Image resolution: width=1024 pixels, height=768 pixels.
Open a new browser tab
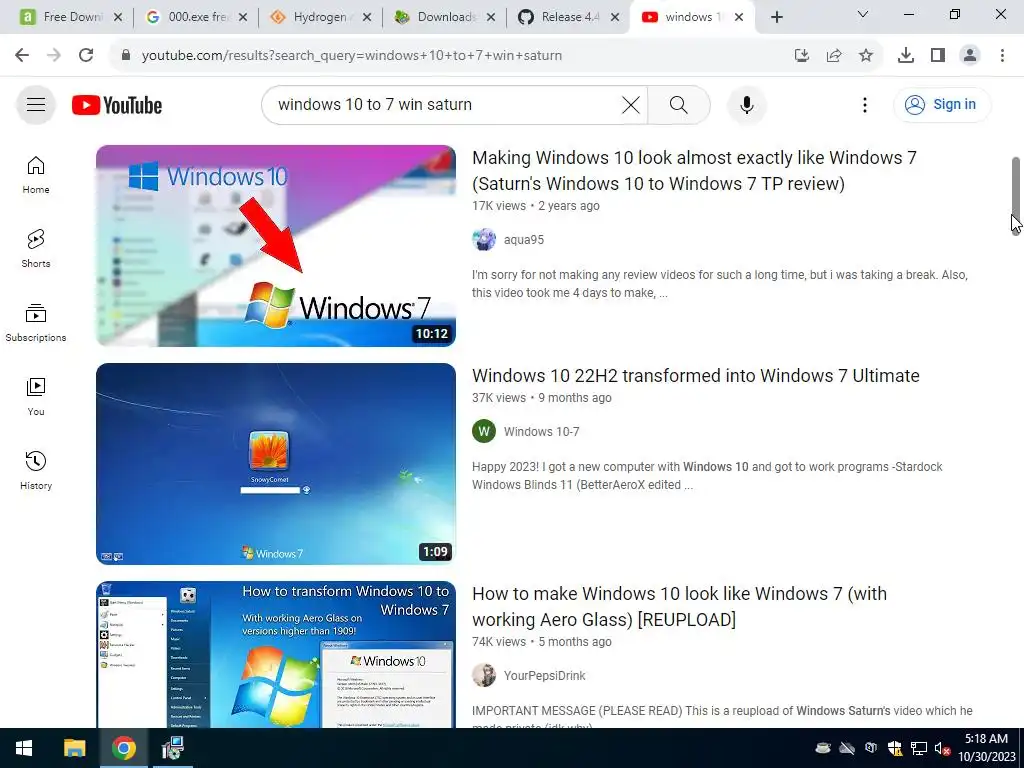[776, 17]
